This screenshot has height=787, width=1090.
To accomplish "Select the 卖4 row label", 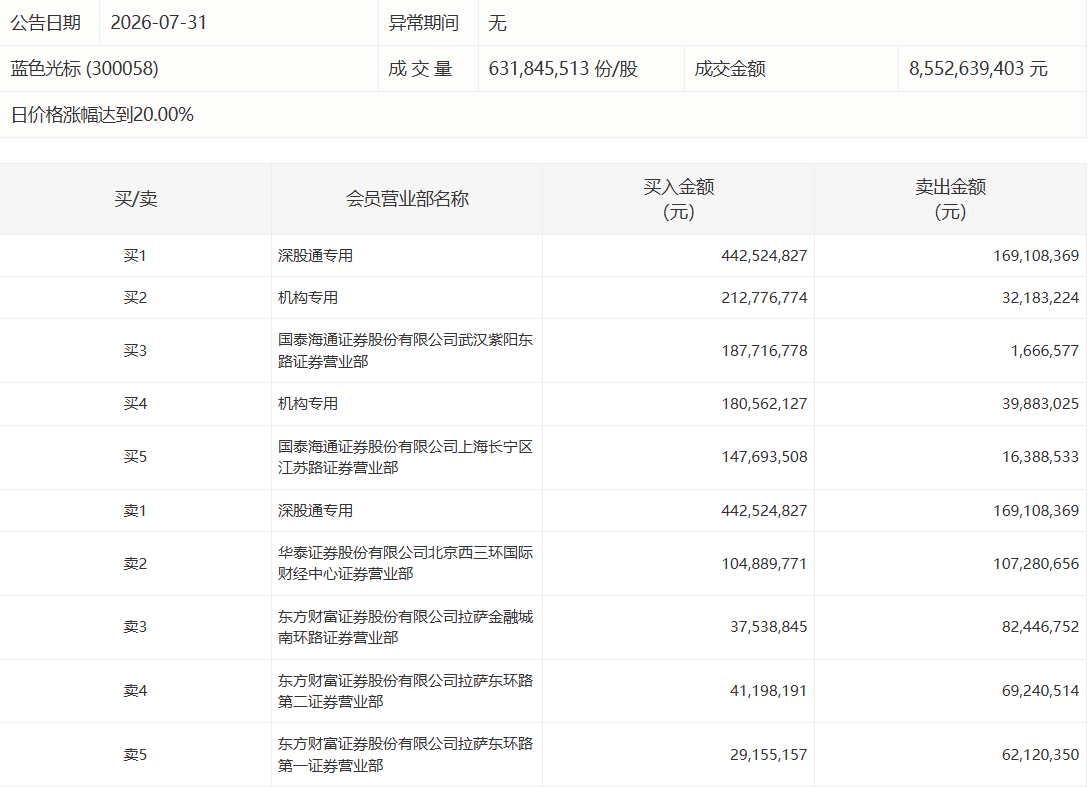I will pyautogui.click(x=135, y=691).
